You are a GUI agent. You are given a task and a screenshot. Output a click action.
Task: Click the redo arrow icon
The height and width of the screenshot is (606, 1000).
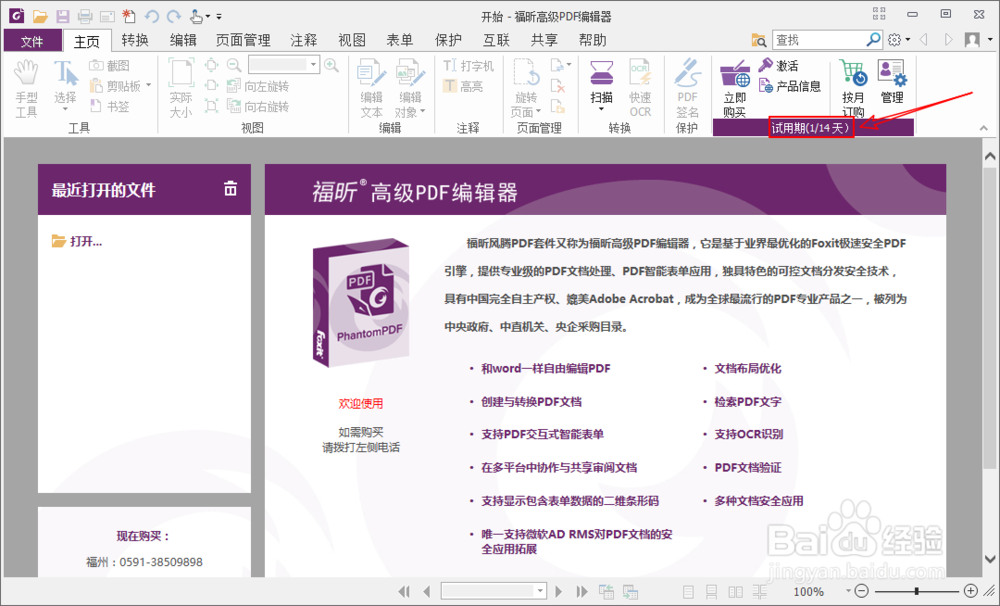coord(173,16)
